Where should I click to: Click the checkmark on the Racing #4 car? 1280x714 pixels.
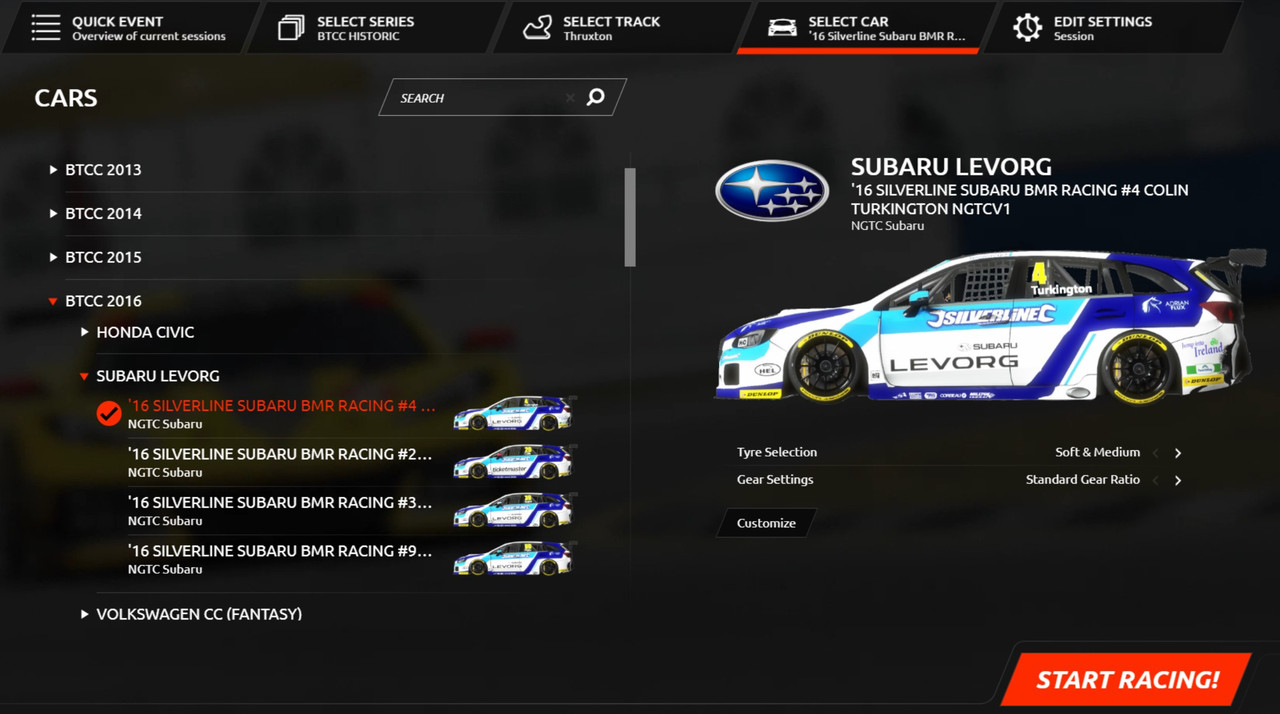109,413
